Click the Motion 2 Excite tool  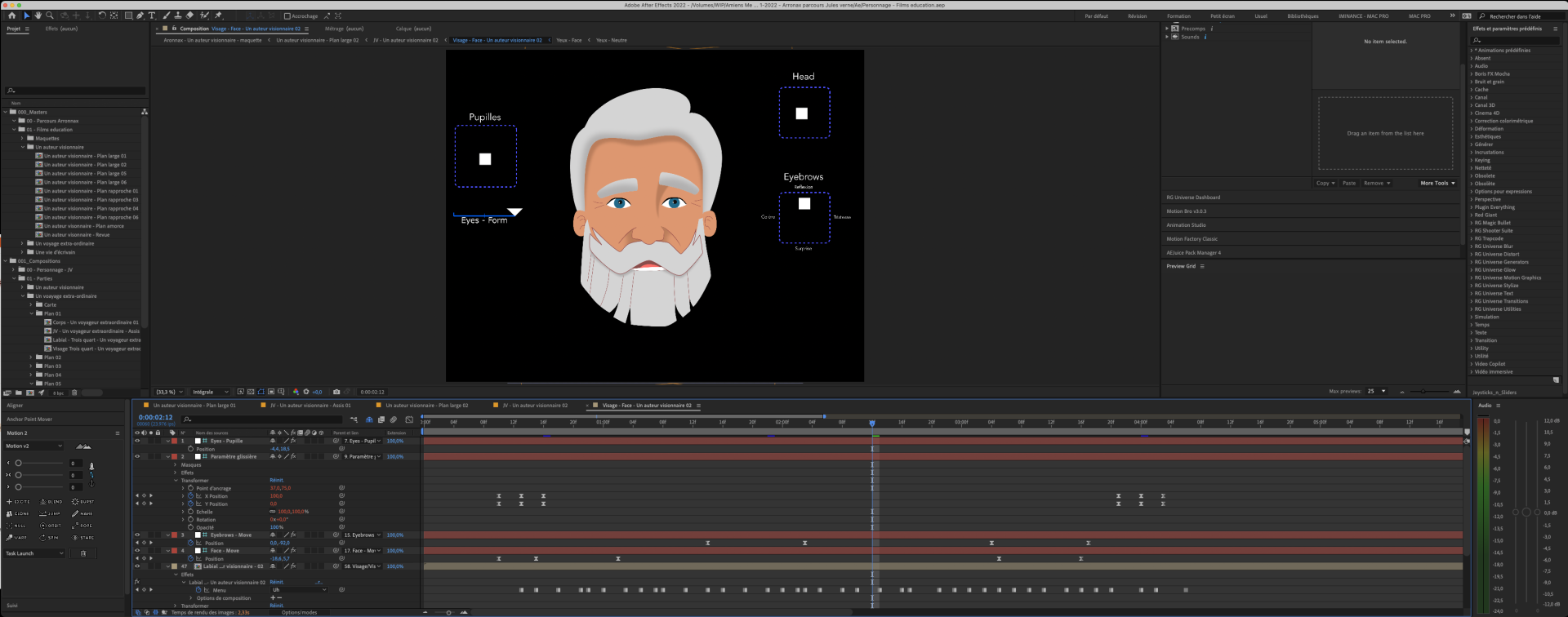18,502
